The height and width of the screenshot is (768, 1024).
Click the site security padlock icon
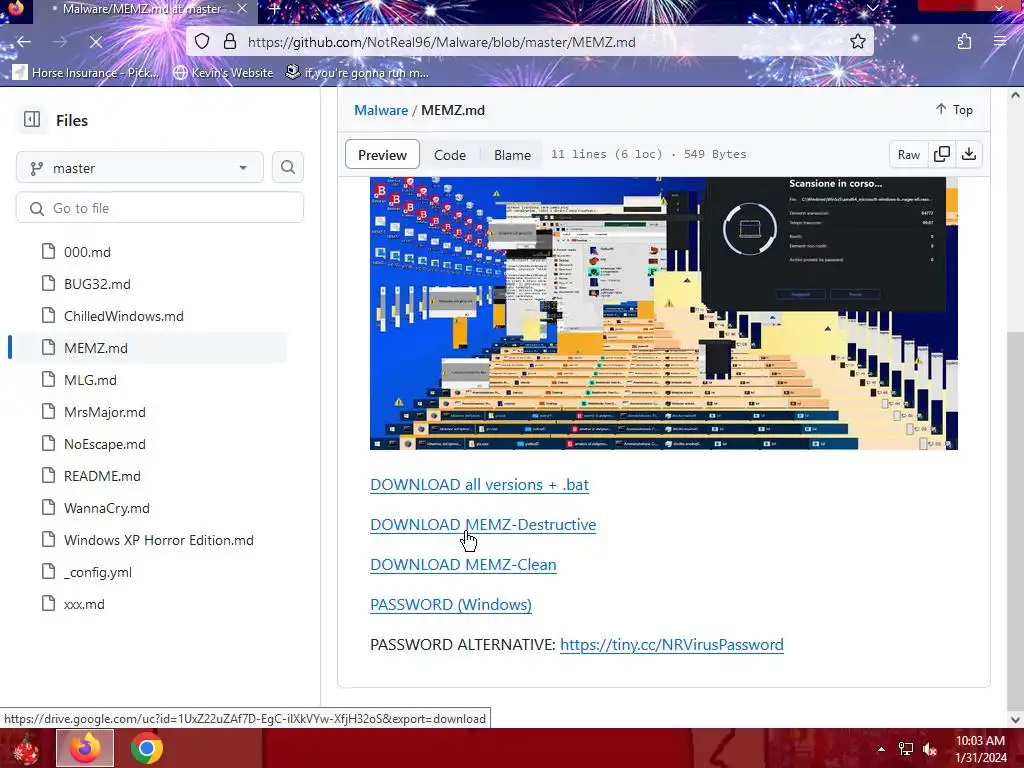click(230, 42)
